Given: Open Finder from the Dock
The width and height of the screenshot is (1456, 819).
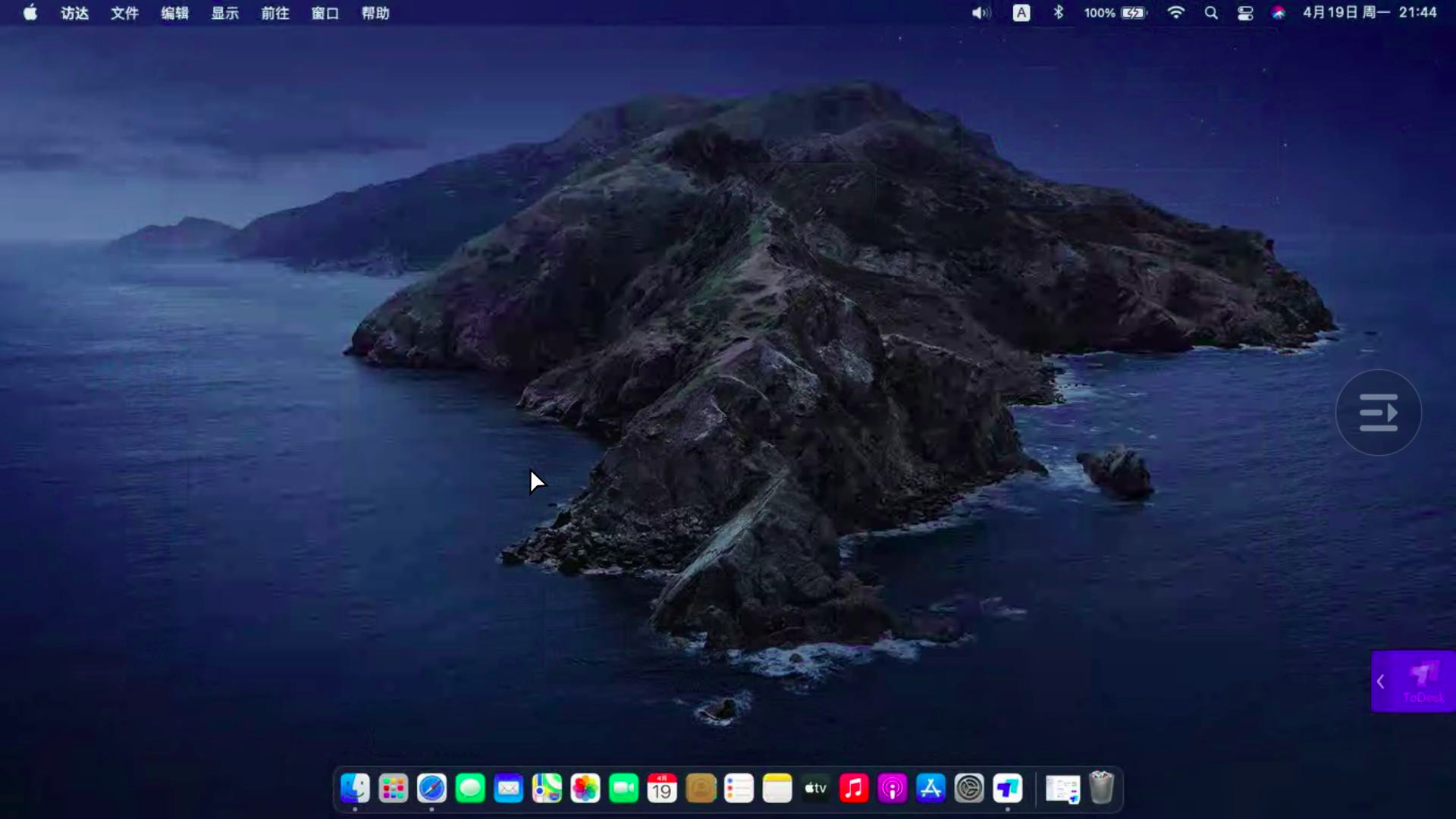Looking at the screenshot, I should point(355,789).
